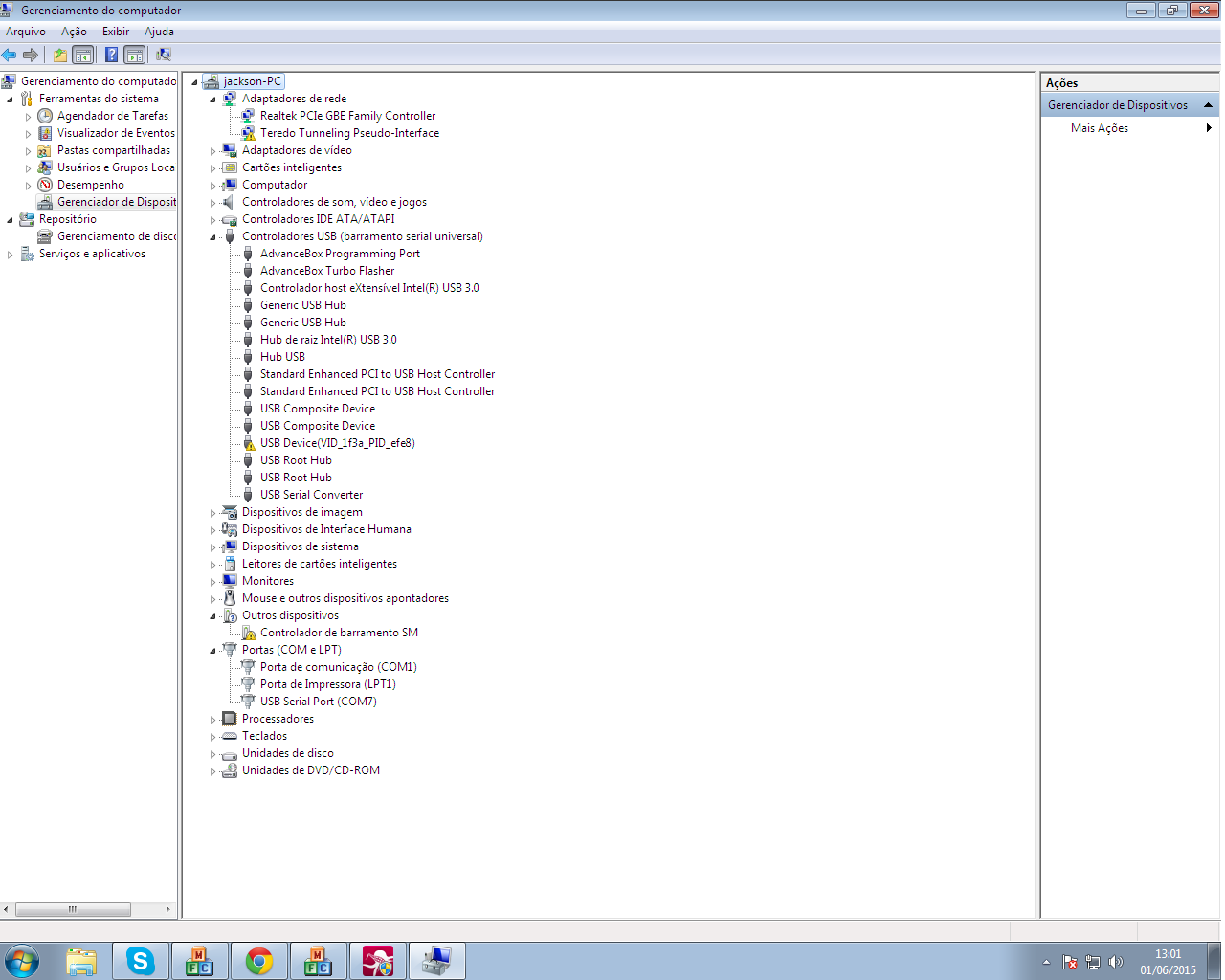Collapse the Adaptadores de rede category
Viewport: 1225px width, 980px height.
(212, 100)
